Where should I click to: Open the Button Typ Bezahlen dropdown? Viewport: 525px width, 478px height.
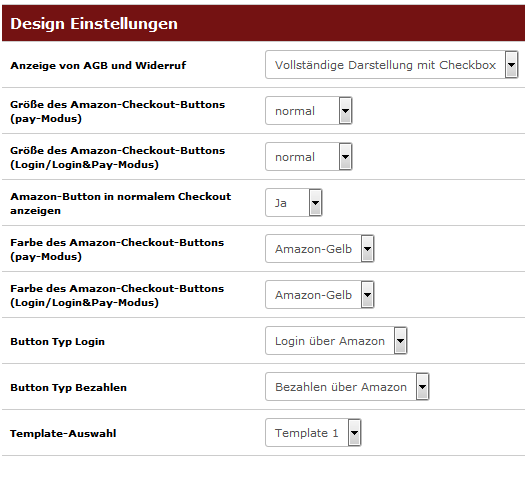pos(347,387)
